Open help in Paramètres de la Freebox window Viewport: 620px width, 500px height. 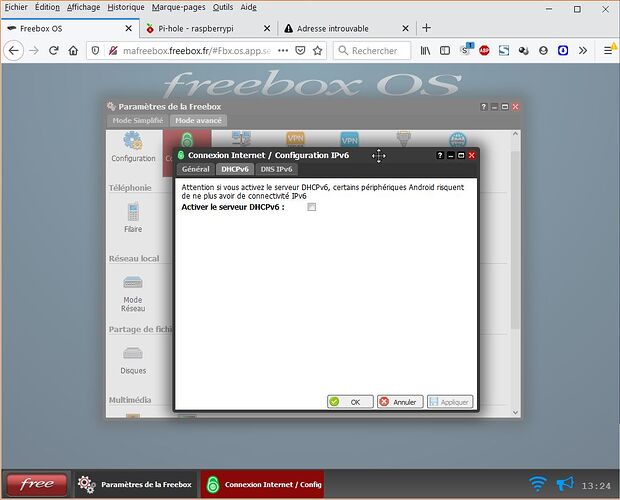tap(484, 107)
